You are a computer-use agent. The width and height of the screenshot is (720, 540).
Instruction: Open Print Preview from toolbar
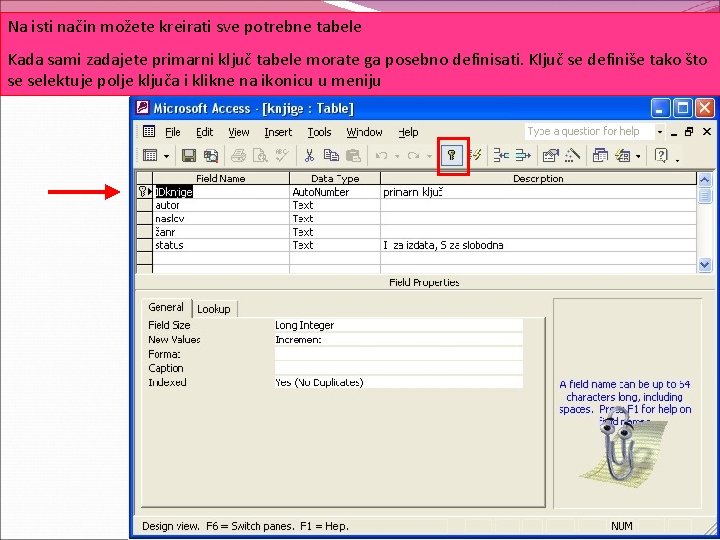pos(260,156)
